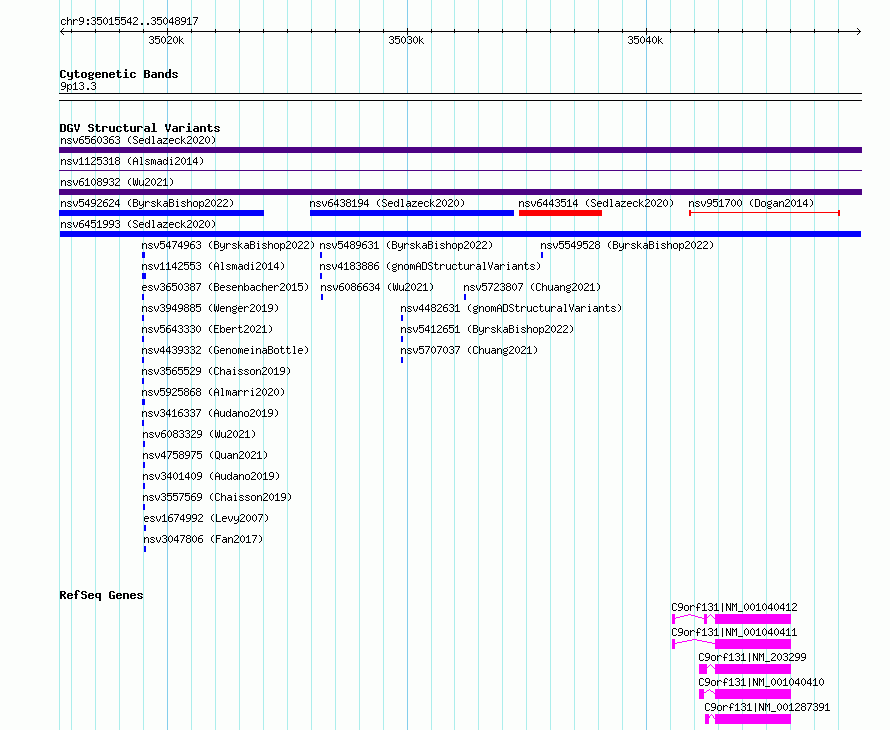The height and width of the screenshot is (730, 890).
Task: Open the C9orf131|NM_001287391 transcript label
Action: (x=767, y=707)
